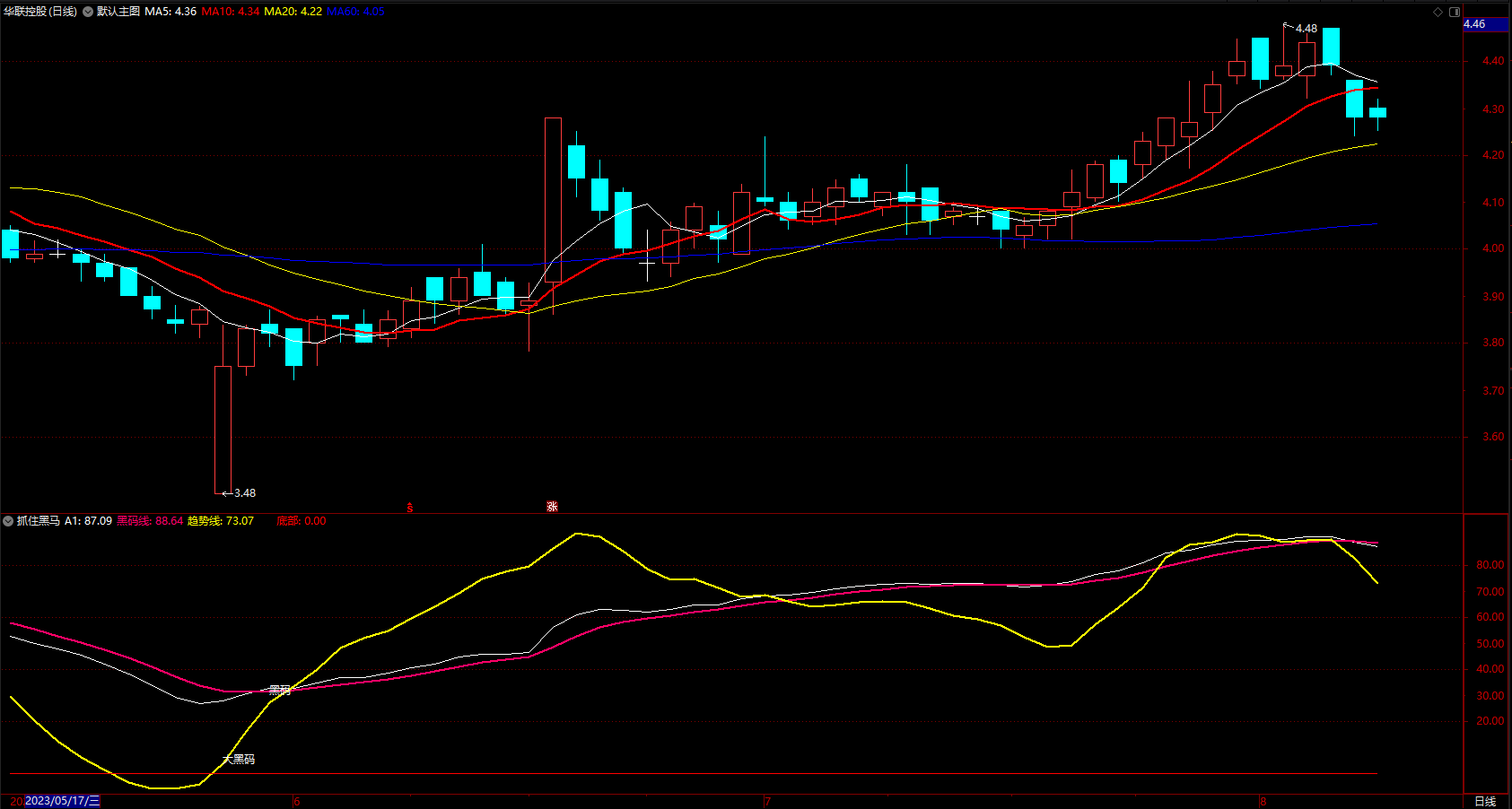Click the 趋势线: 73.07 indicator value
The image size is (1512, 809).
221,521
